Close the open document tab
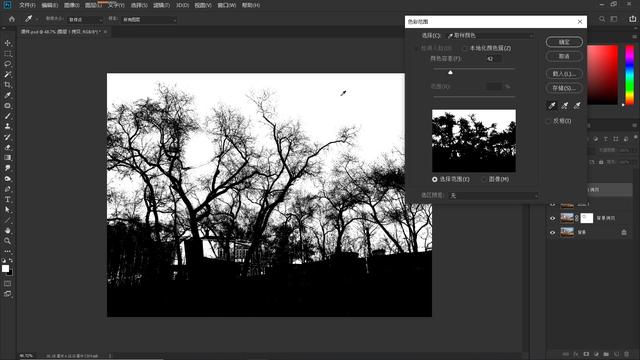The height and width of the screenshot is (360, 640). pyautogui.click(x=105, y=31)
